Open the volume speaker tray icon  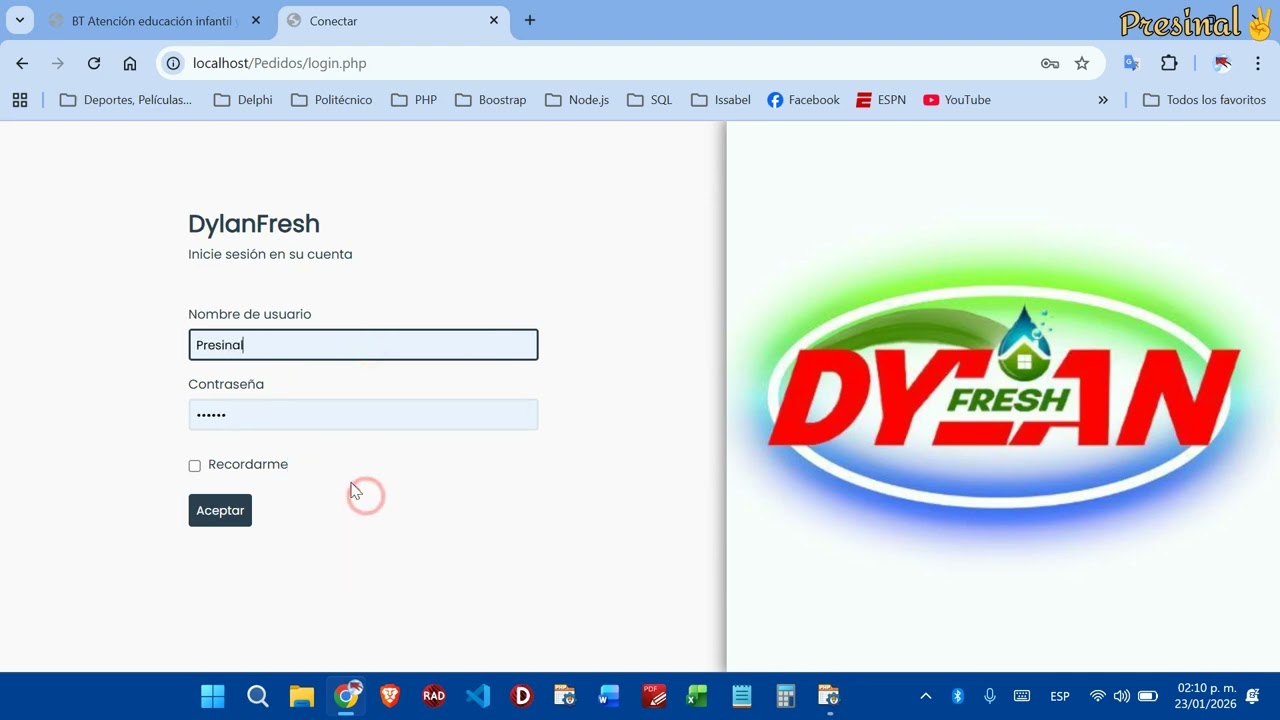click(x=1122, y=696)
